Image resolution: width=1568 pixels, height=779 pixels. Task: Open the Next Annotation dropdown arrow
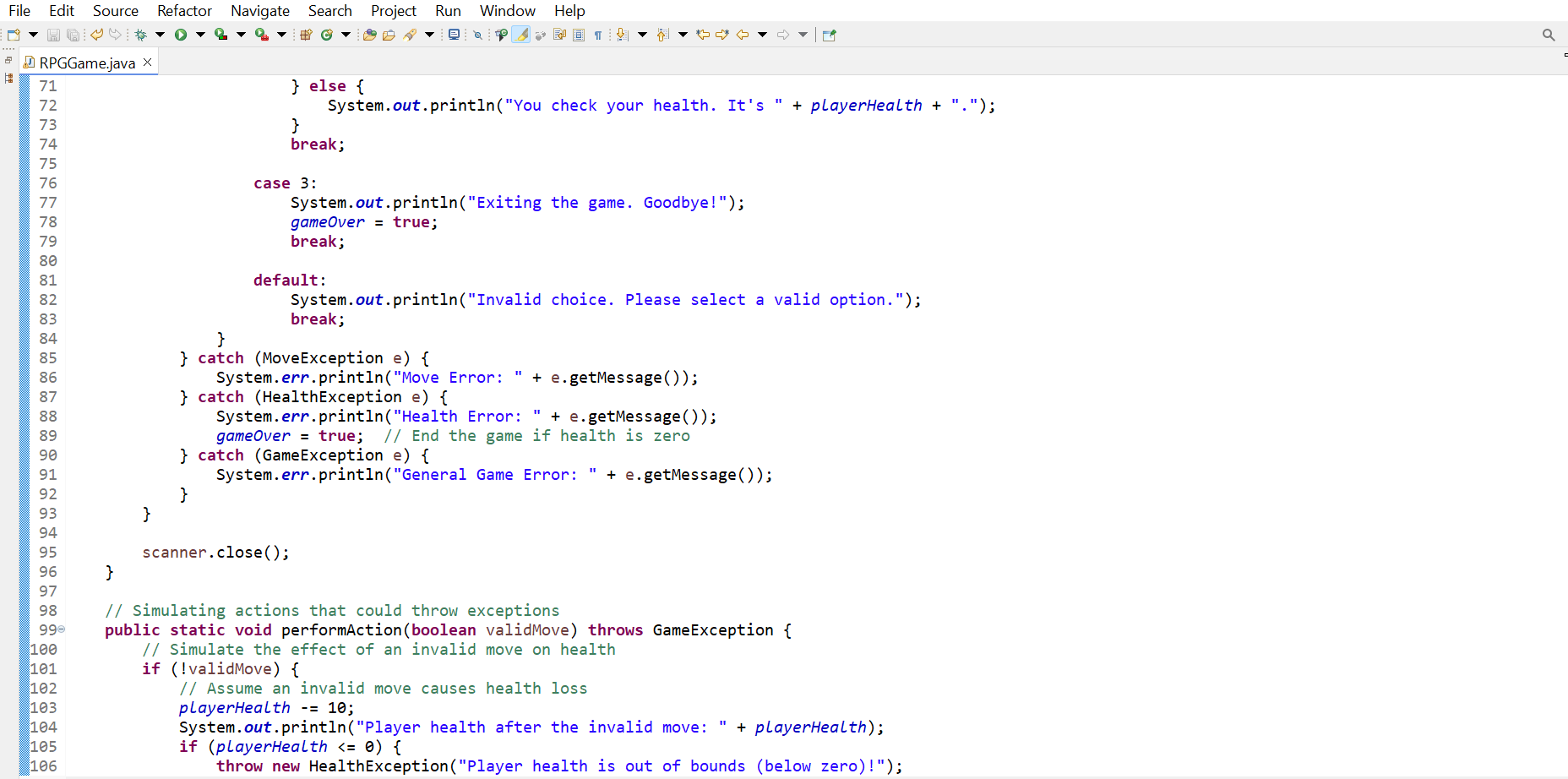click(x=642, y=35)
